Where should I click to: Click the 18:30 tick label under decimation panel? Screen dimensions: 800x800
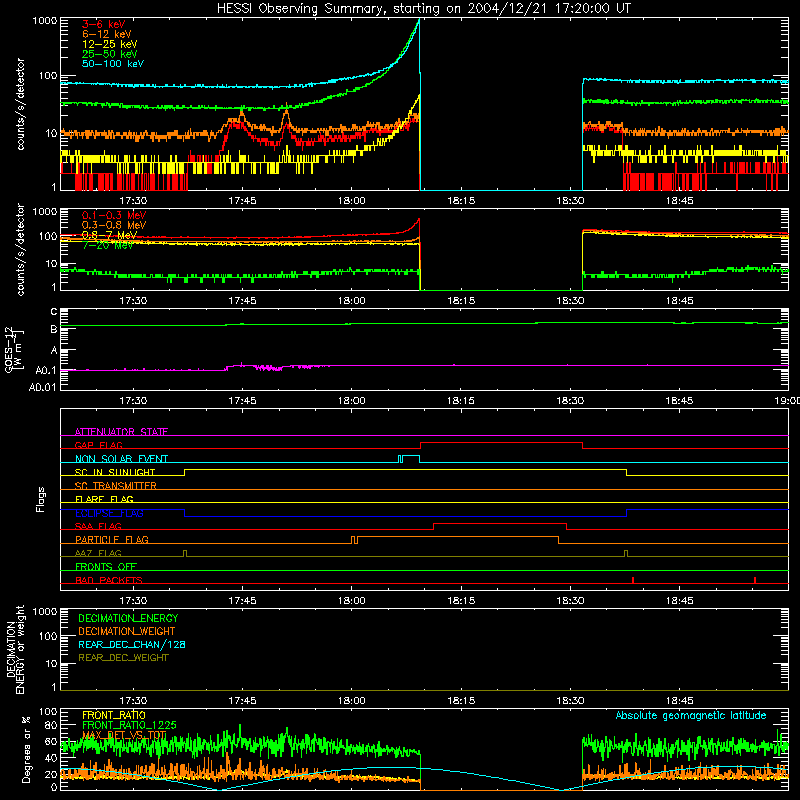click(x=570, y=701)
